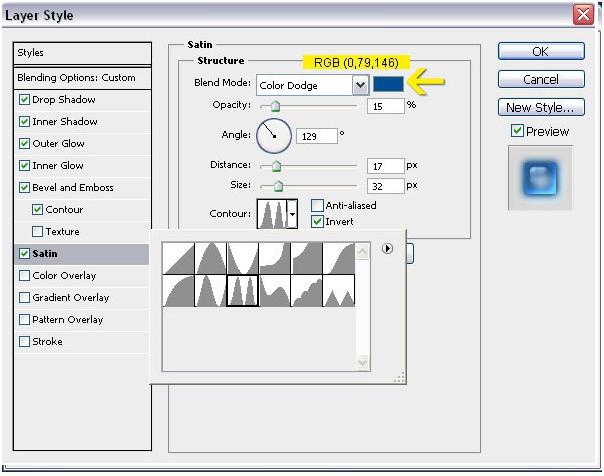604x476 pixels.
Task: Open the Blend Mode dropdown arrow
Action: pyautogui.click(x=361, y=85)
